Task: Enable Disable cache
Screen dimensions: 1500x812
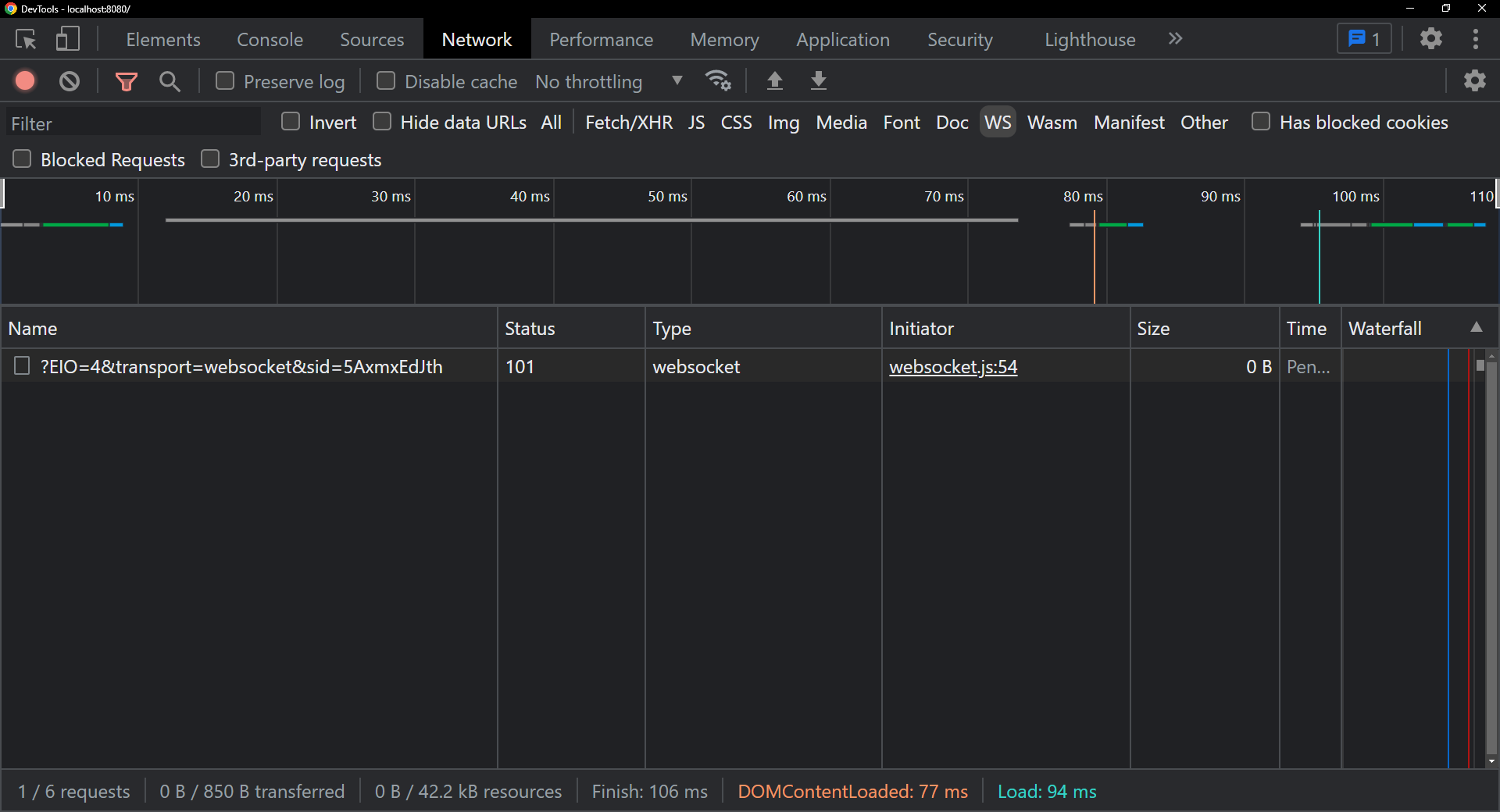Action: pyautogui.click(x=385, y=80)
